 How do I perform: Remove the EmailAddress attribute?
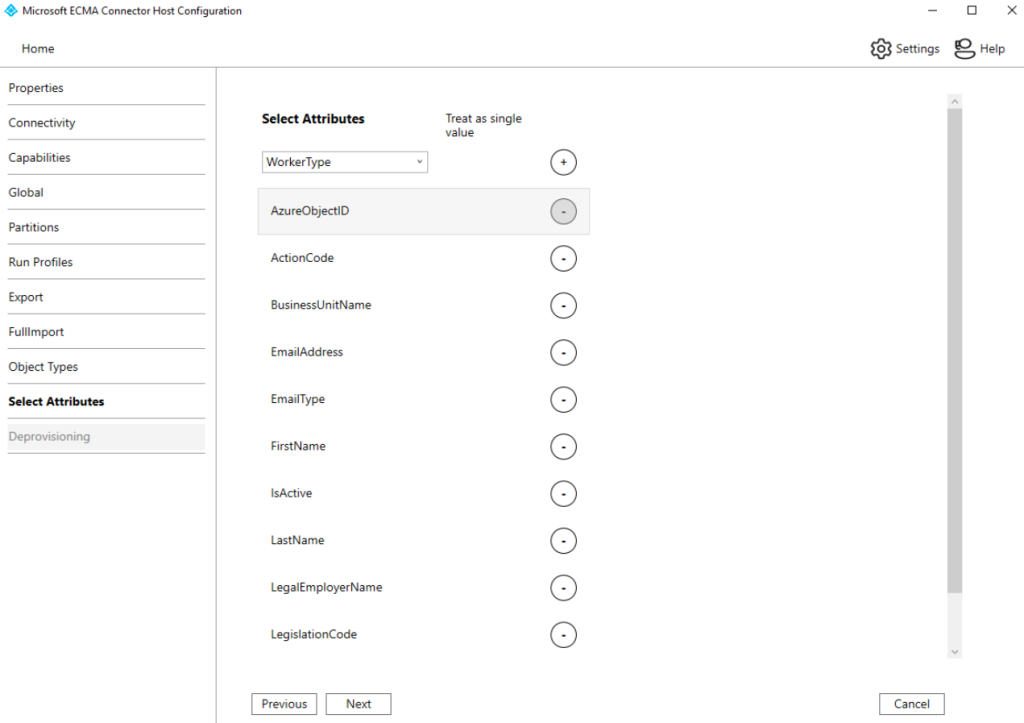(x=563, y=352)
